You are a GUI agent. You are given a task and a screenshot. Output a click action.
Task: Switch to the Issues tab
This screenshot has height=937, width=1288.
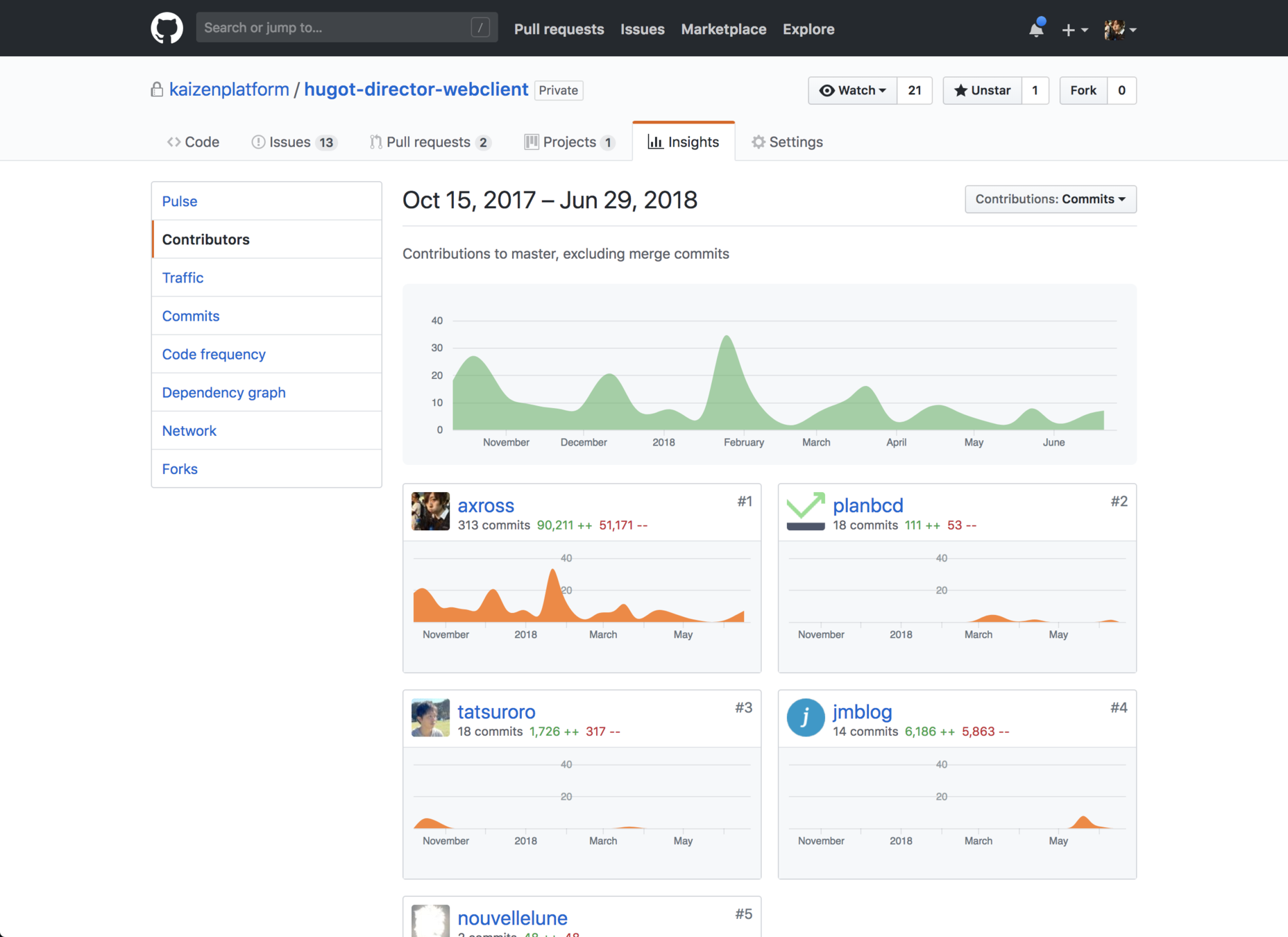click(x=294, y=142)
